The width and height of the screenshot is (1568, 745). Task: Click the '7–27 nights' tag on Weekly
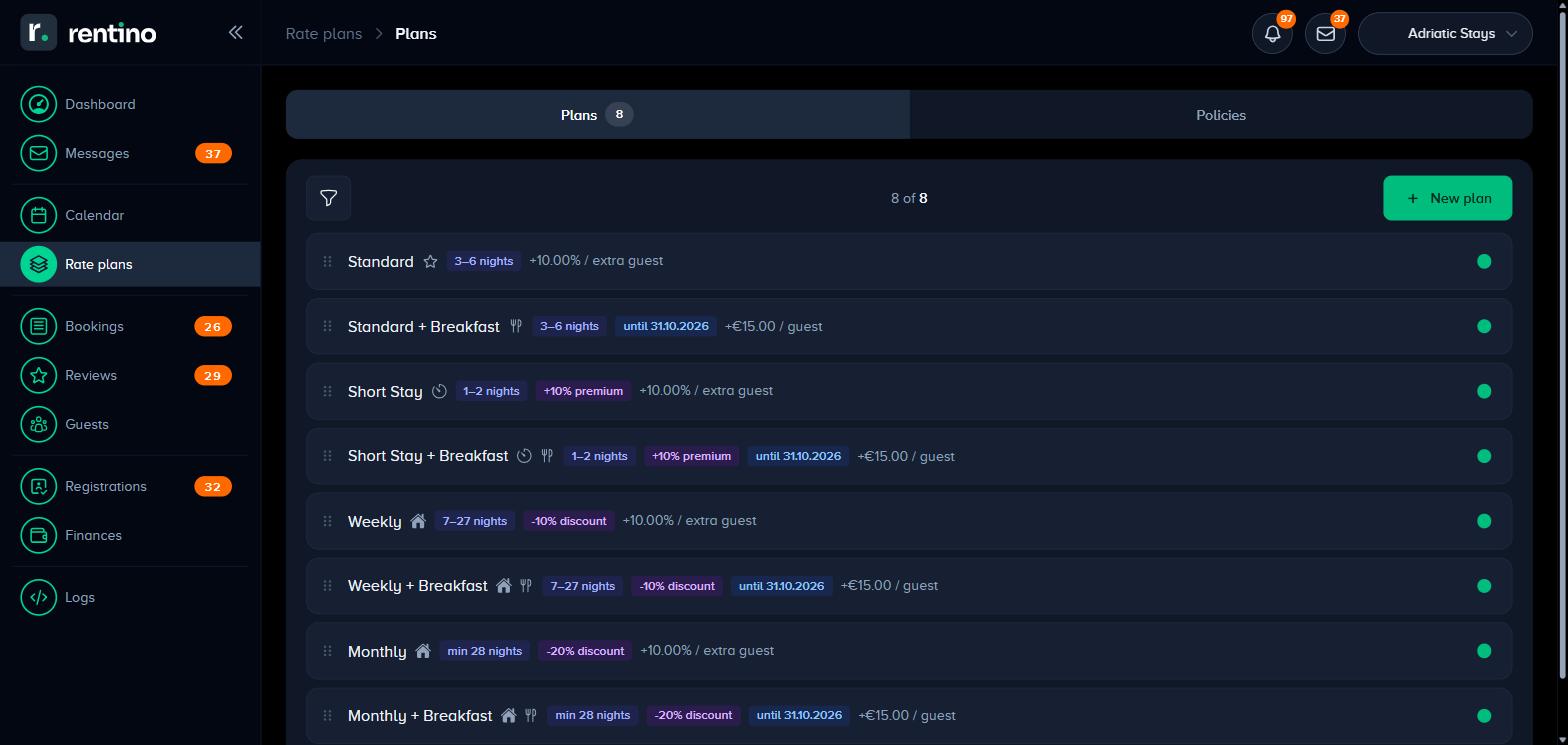[474, 521]
